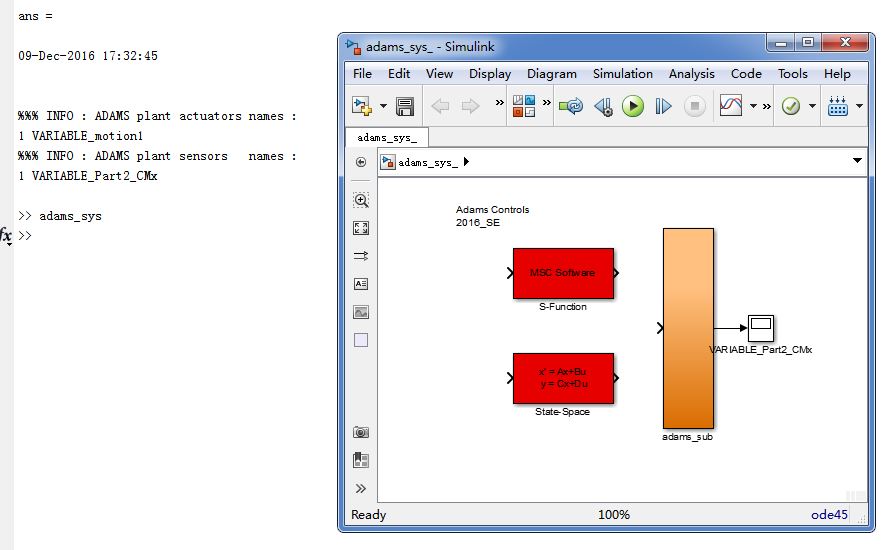Toggle Sample Time Display arrows icon

click(361, 256)
